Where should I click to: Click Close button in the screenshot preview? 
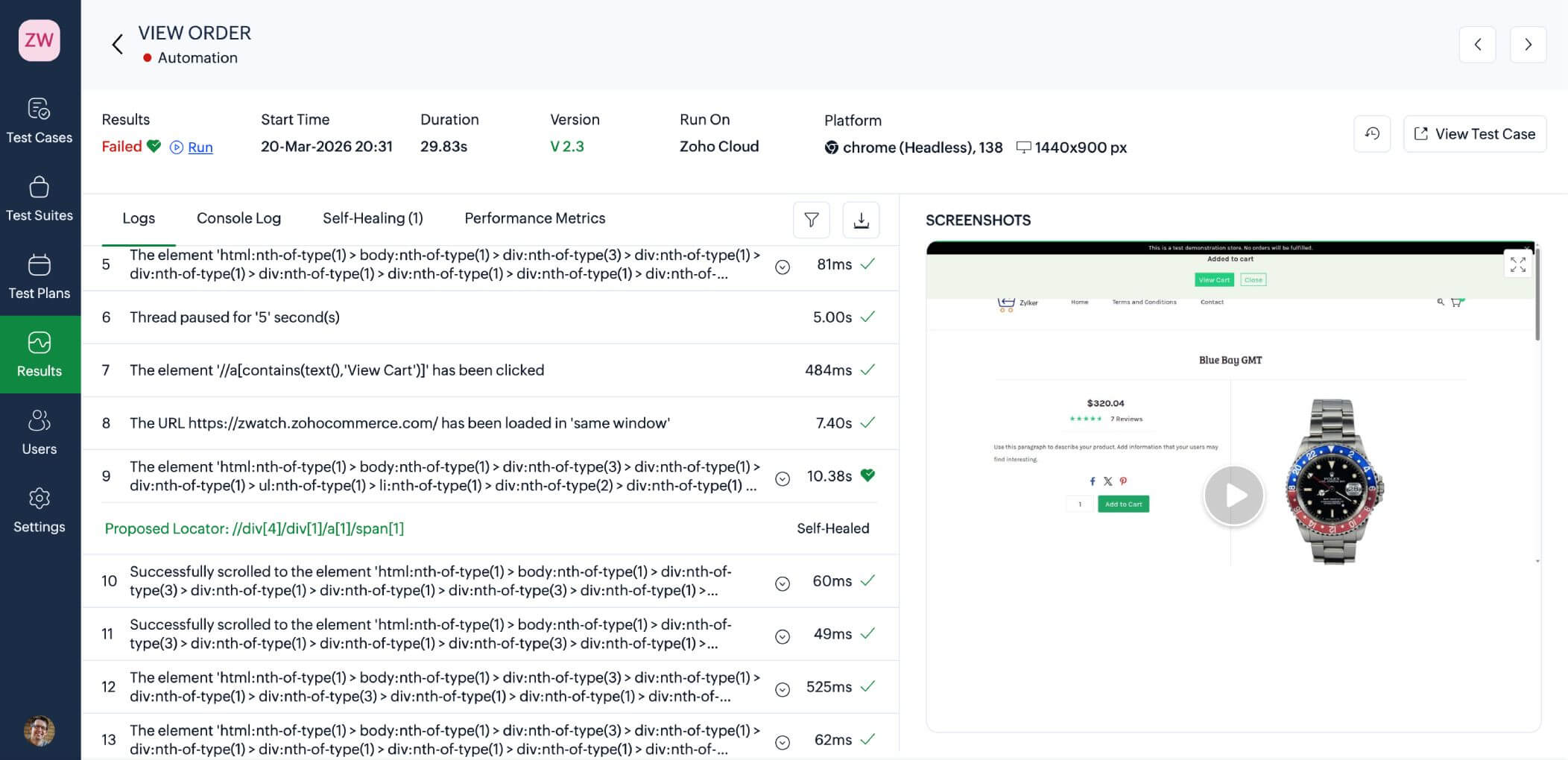pos(1254,280)
